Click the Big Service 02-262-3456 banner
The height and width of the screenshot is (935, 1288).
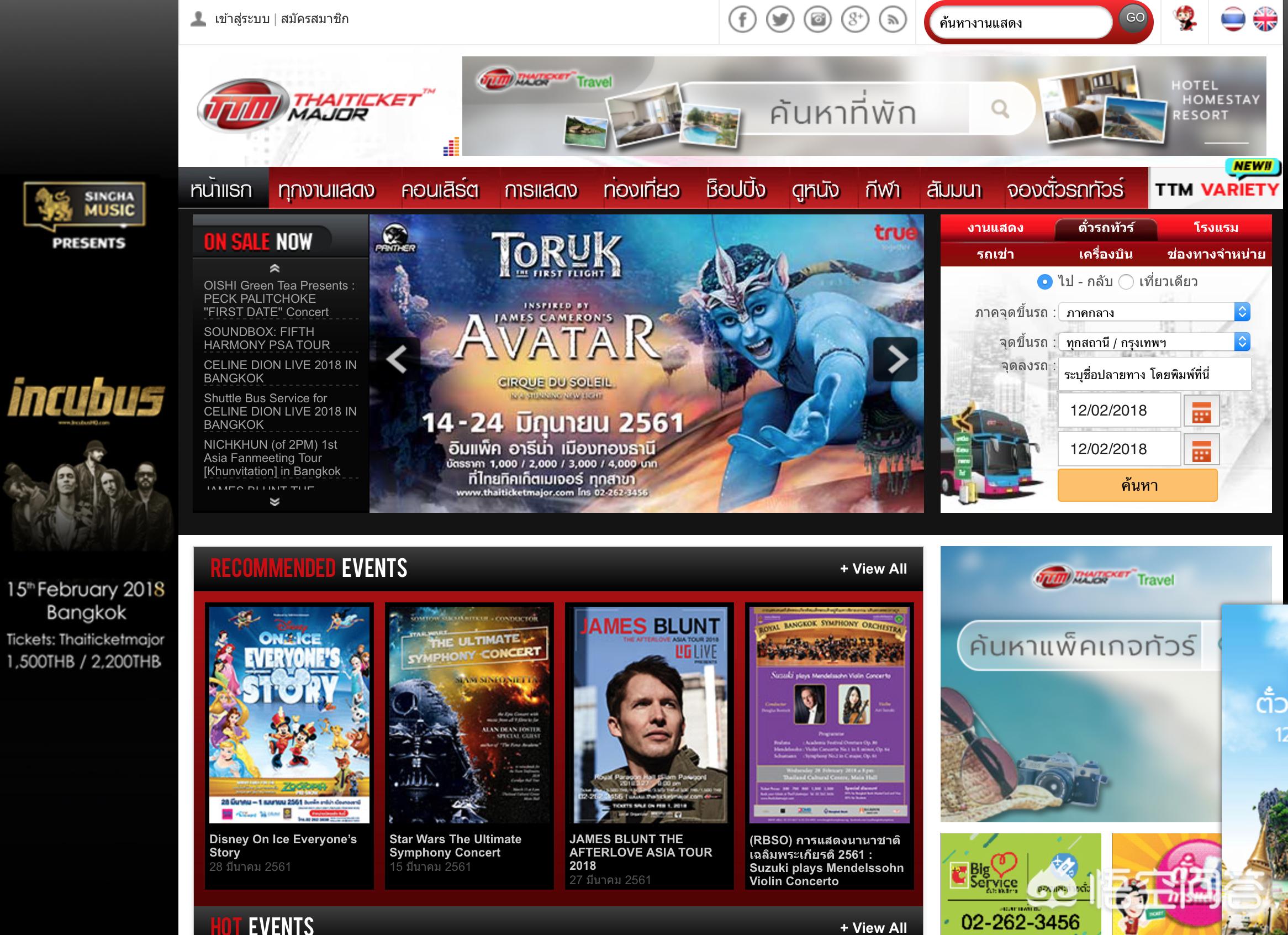(1021, 884)
